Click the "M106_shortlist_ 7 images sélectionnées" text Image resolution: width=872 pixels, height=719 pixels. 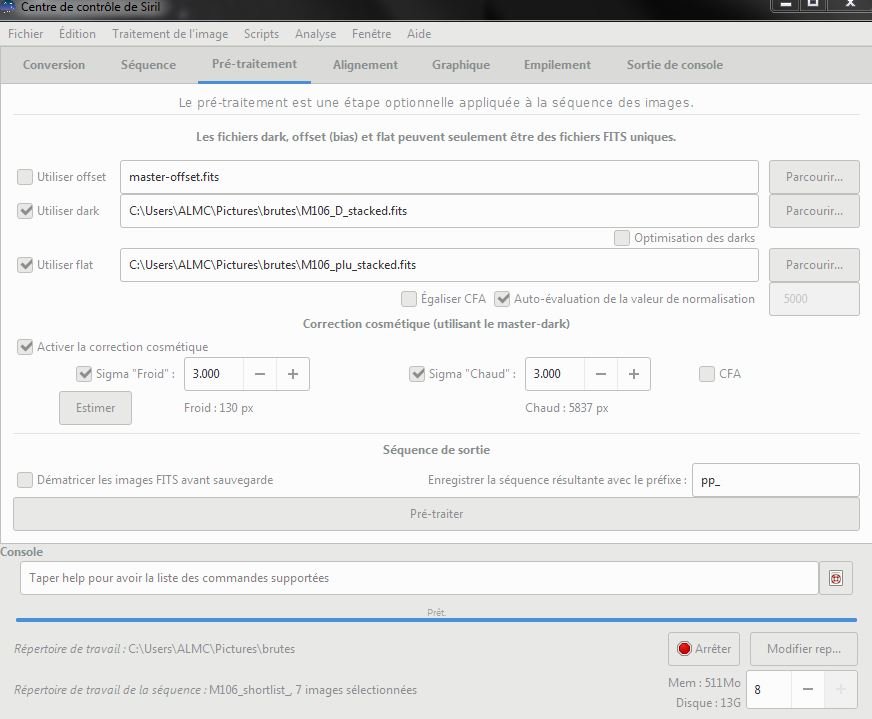pyautogui.click(x=313, y=690)
